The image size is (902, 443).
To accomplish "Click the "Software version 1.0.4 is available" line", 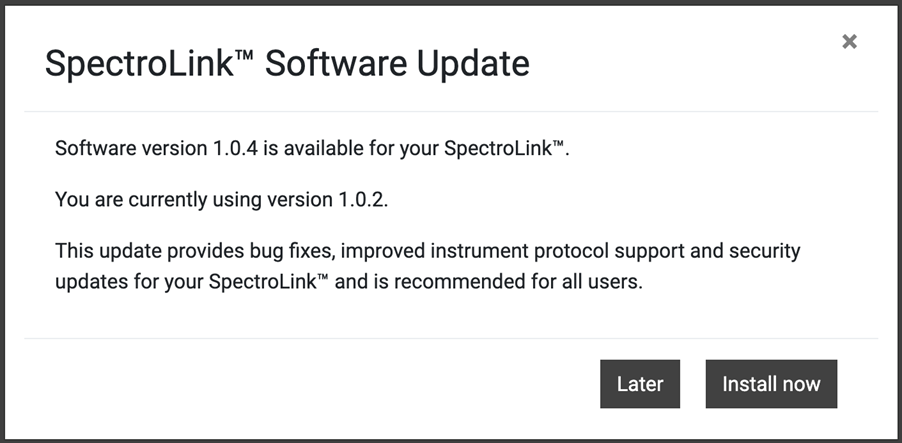I will [x=312, y=149].
